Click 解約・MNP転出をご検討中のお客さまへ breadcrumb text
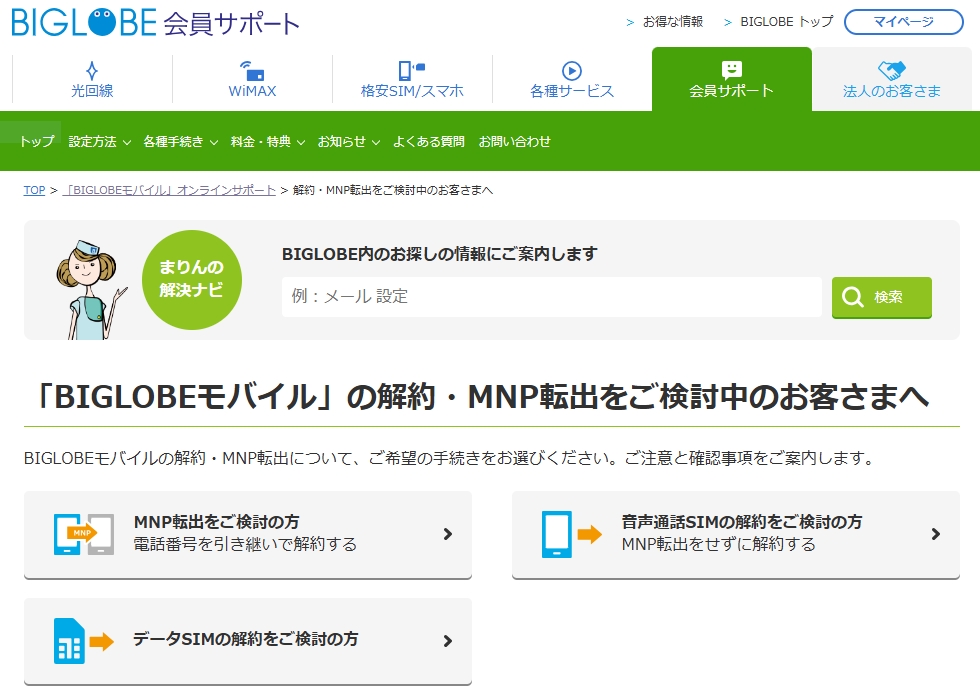980x698 pixels. pos(392,190)
